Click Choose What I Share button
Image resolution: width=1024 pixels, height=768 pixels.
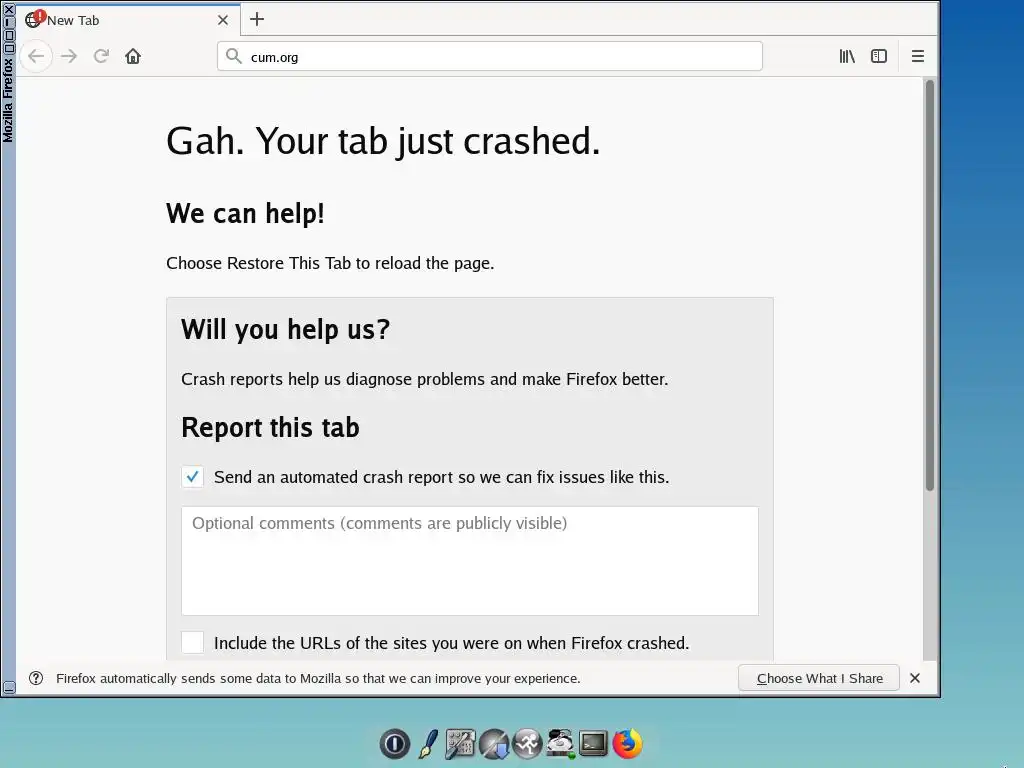click(819, 678)
